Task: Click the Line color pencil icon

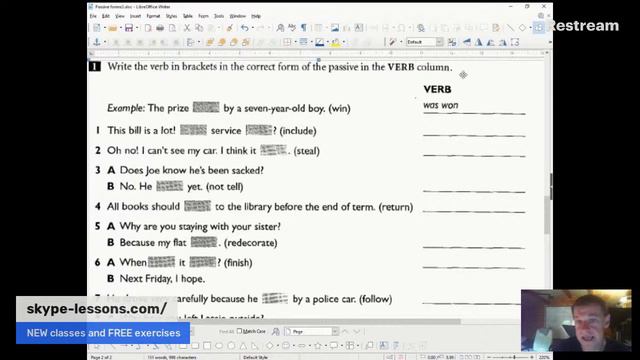Action: coord(320,42)
